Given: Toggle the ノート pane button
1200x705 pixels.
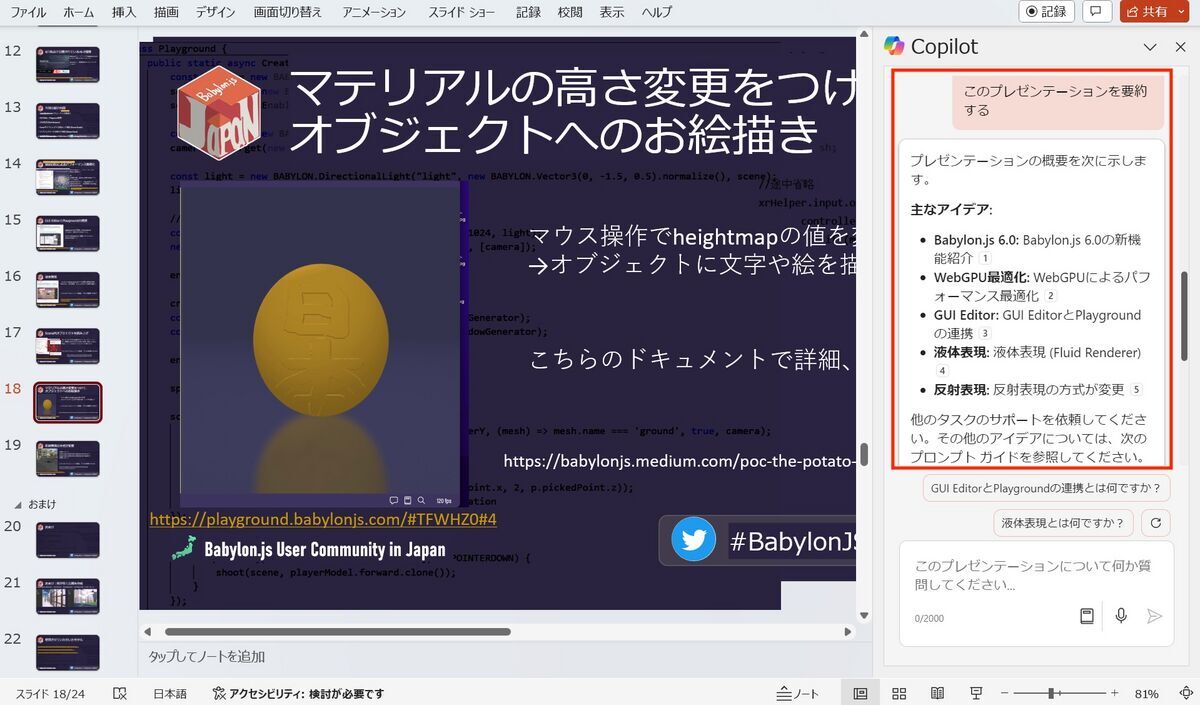Looking at the screenshot, I should (x=798, y=693).
